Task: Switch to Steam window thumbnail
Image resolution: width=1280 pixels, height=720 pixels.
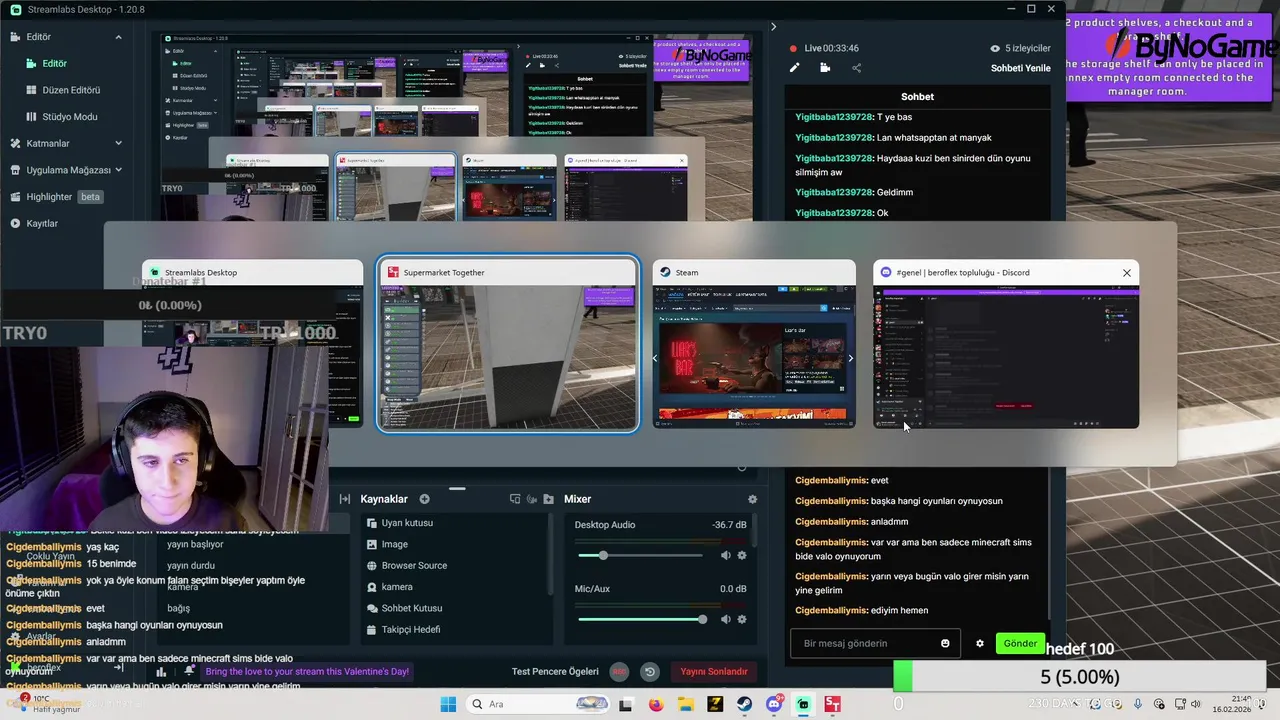Action: (754, 344)
